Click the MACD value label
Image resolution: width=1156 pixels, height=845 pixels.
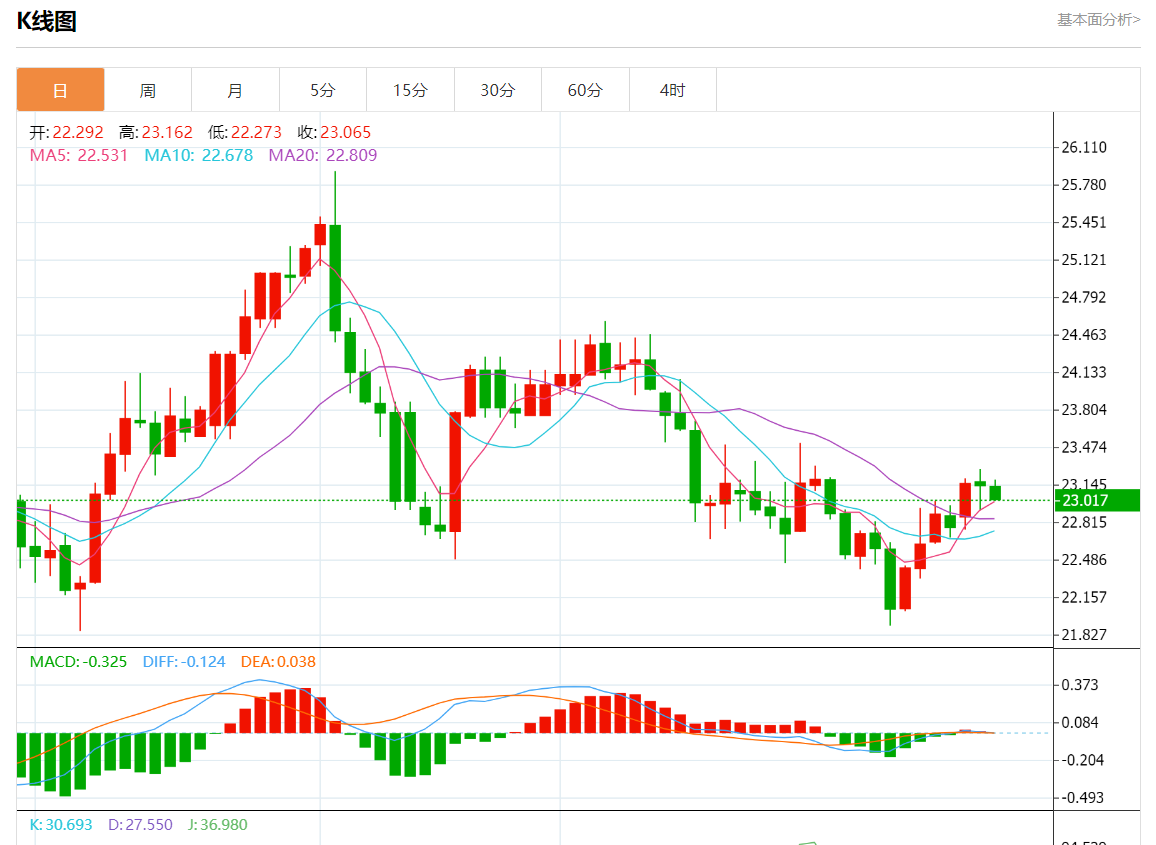click(78, 661)
